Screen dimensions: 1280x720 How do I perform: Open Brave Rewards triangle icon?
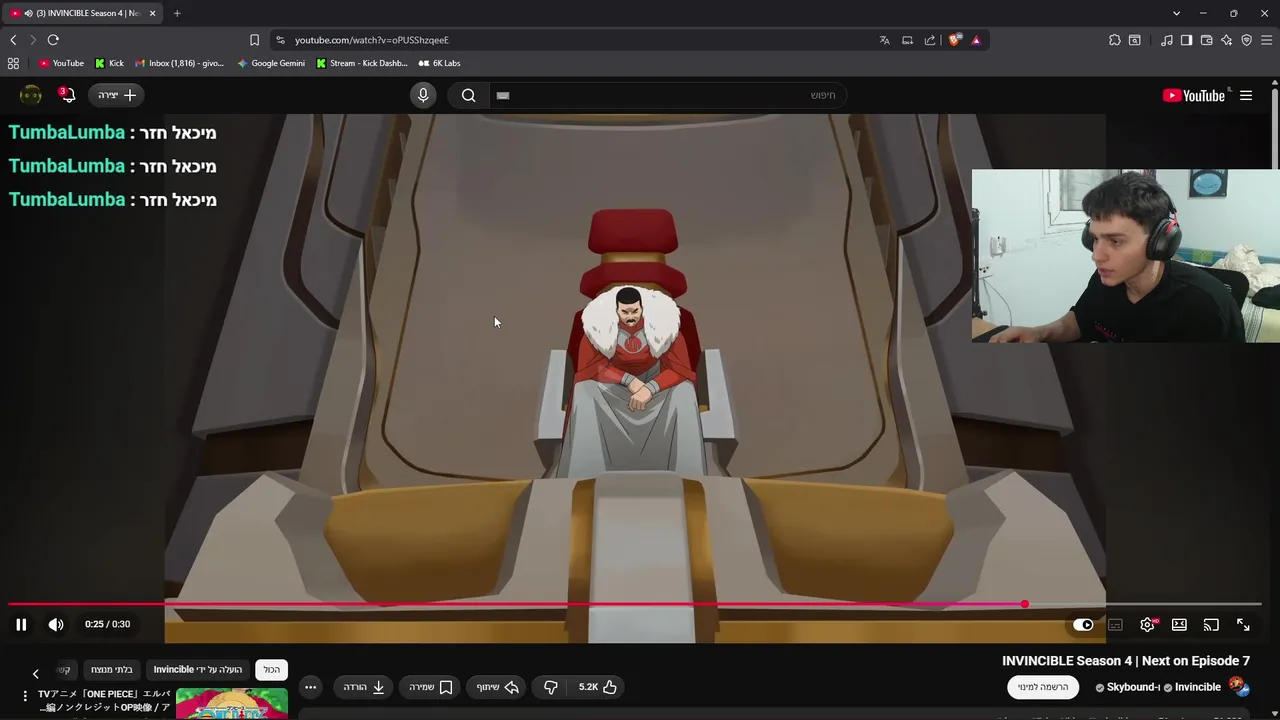pos(976,40)
